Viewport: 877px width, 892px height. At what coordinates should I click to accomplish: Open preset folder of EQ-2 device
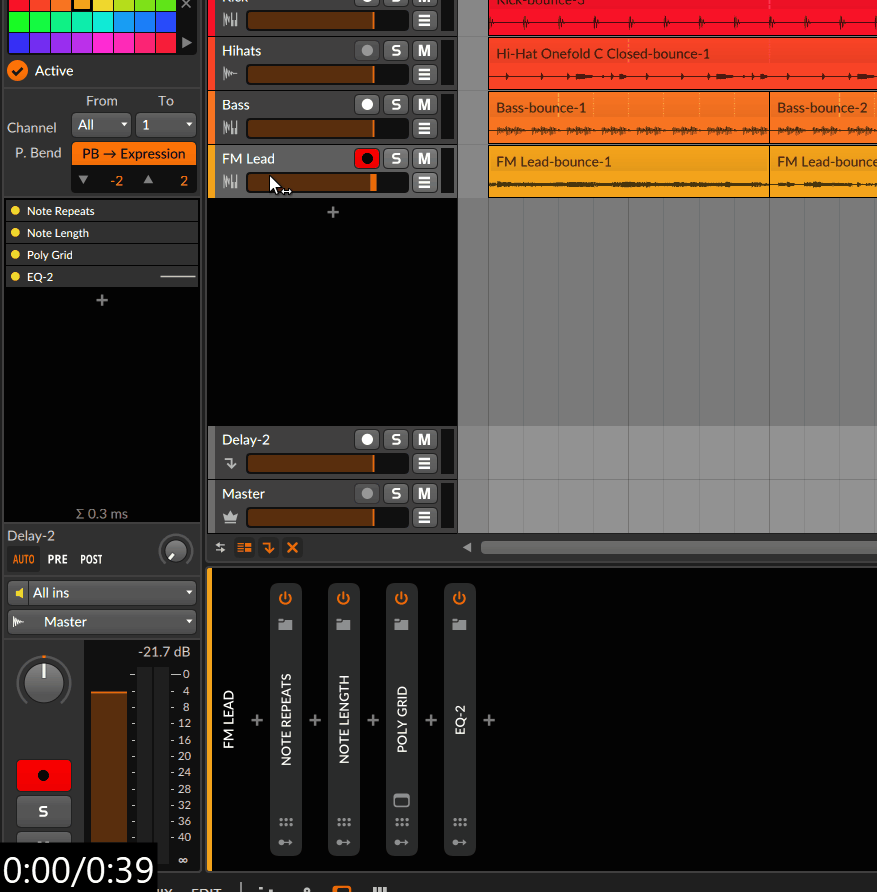pos(460,625)
